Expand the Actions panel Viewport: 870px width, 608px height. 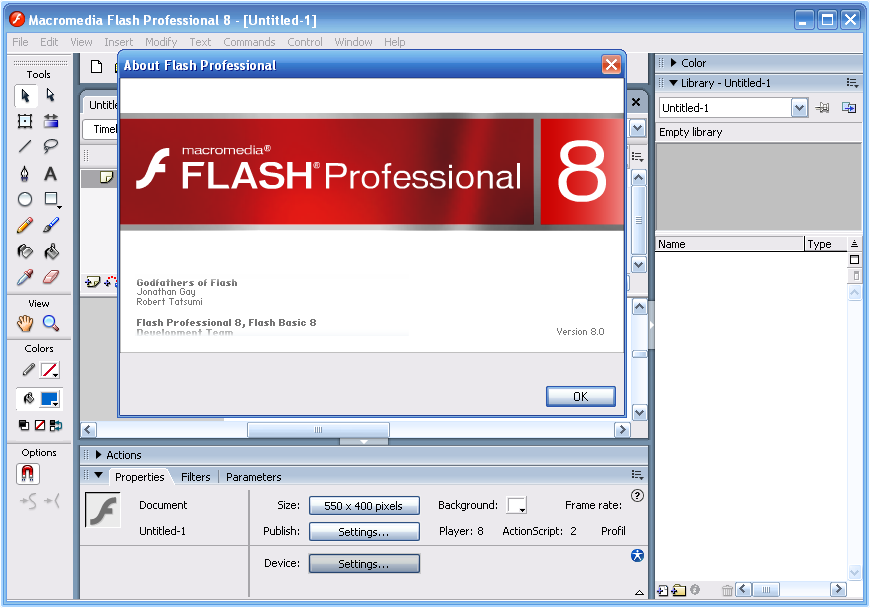click(98, 455)
